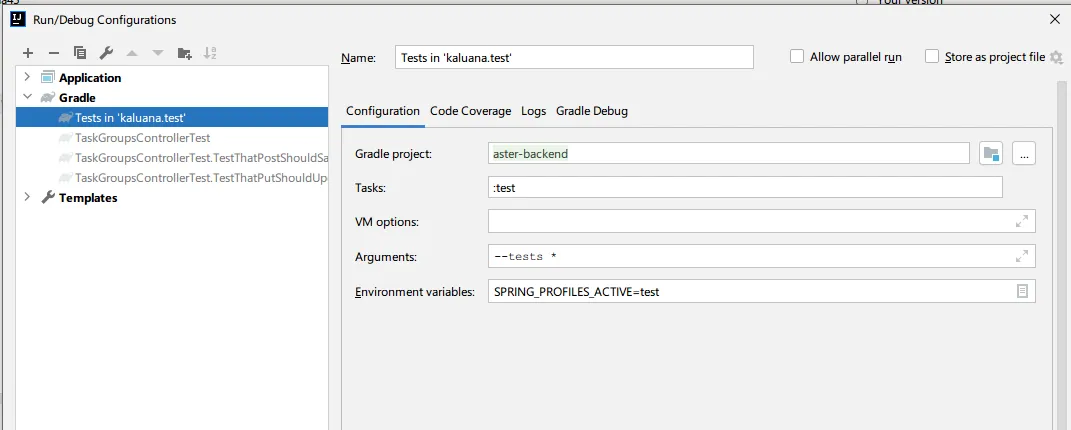Click the store as project file gear icon
The width and height of the screenshot is (1071, 430).
pyautogui.click(x=1056, y=58)
